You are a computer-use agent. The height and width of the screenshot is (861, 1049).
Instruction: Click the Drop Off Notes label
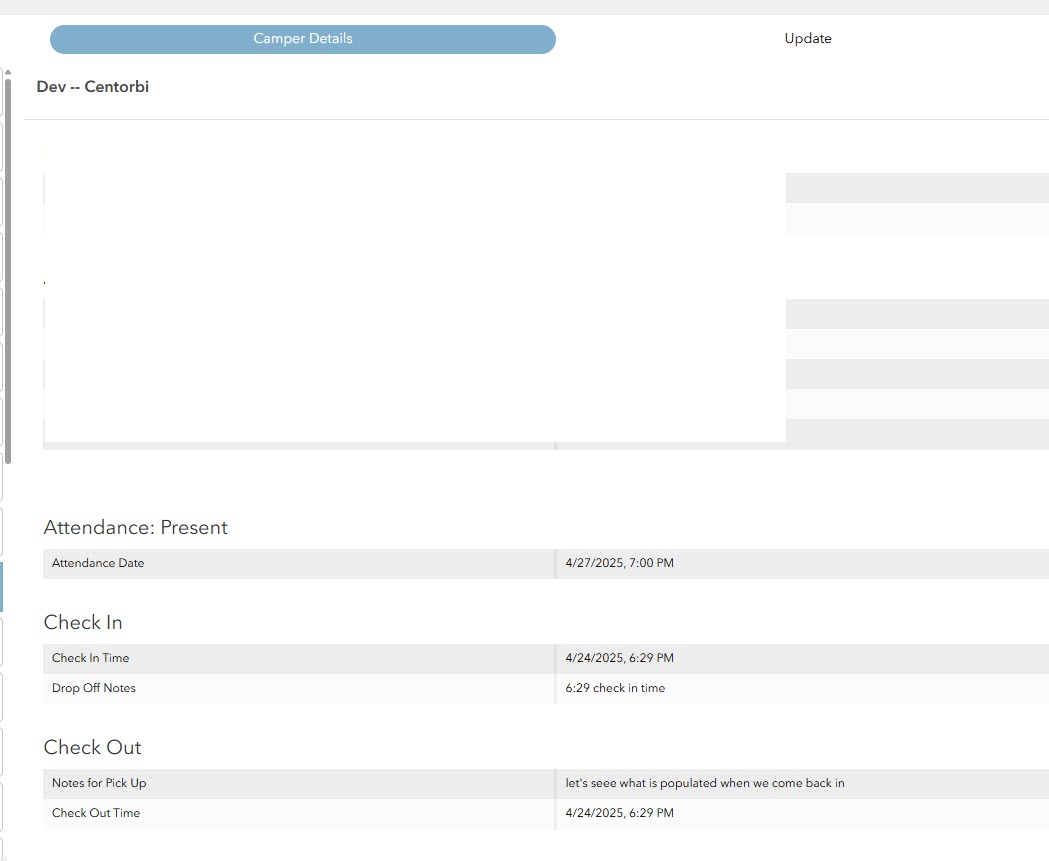click(x=94, y=688)
